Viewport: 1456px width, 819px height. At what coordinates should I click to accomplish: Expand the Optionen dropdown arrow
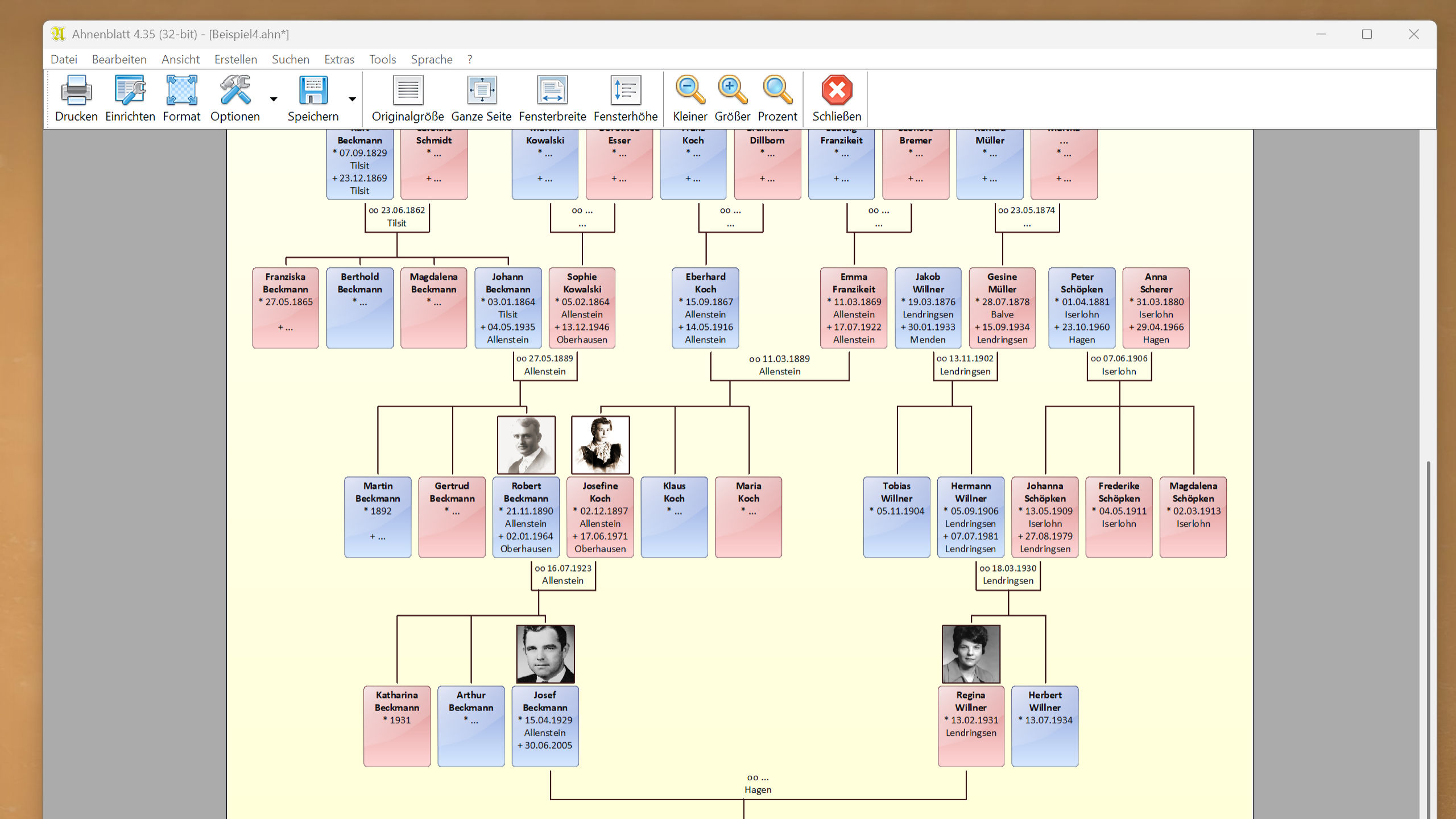click(x=274, y=99)
